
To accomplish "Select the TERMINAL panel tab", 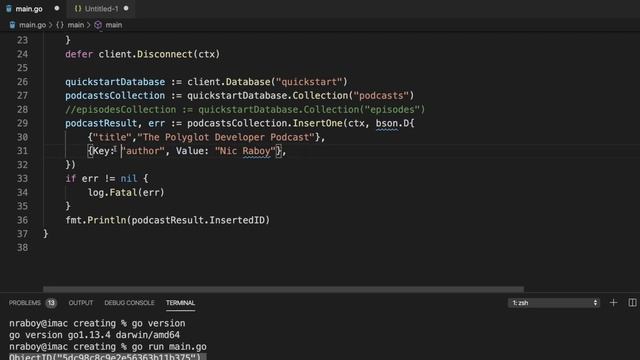I will [180, 303].
